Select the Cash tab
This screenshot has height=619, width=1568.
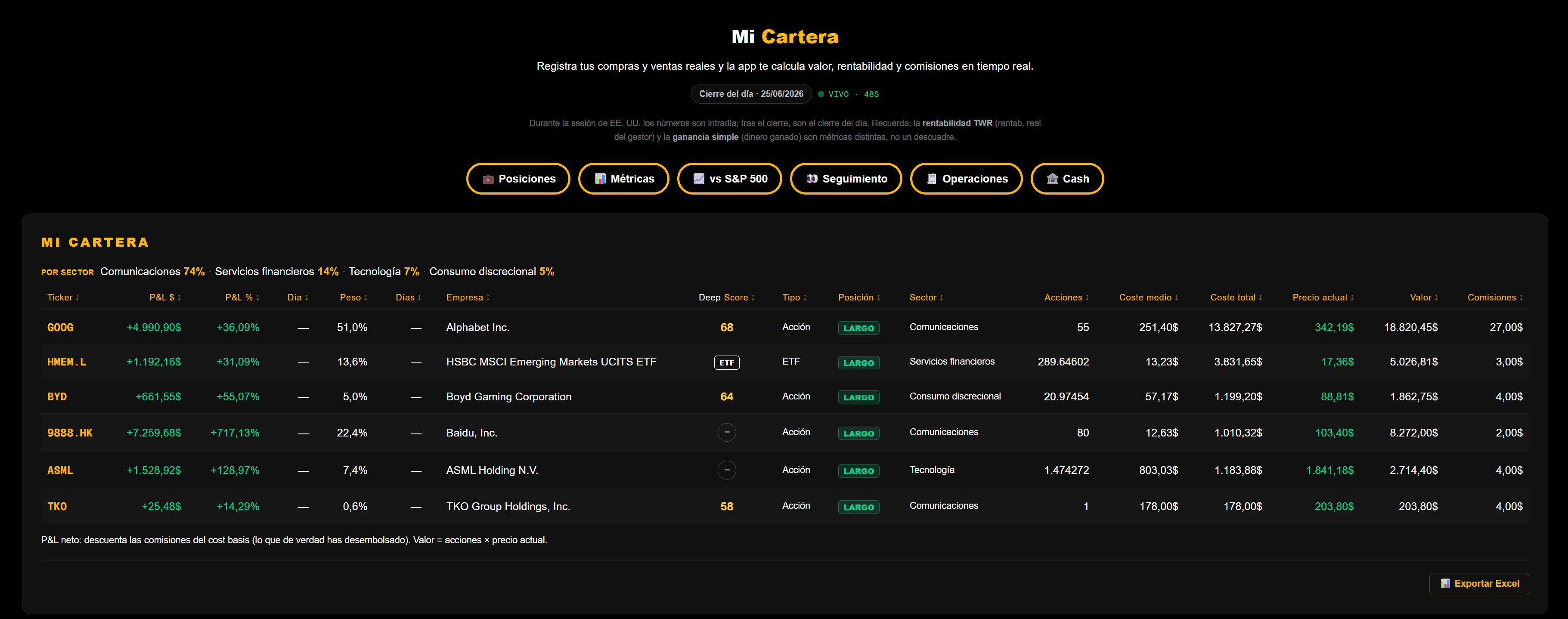pos(1067,178)
